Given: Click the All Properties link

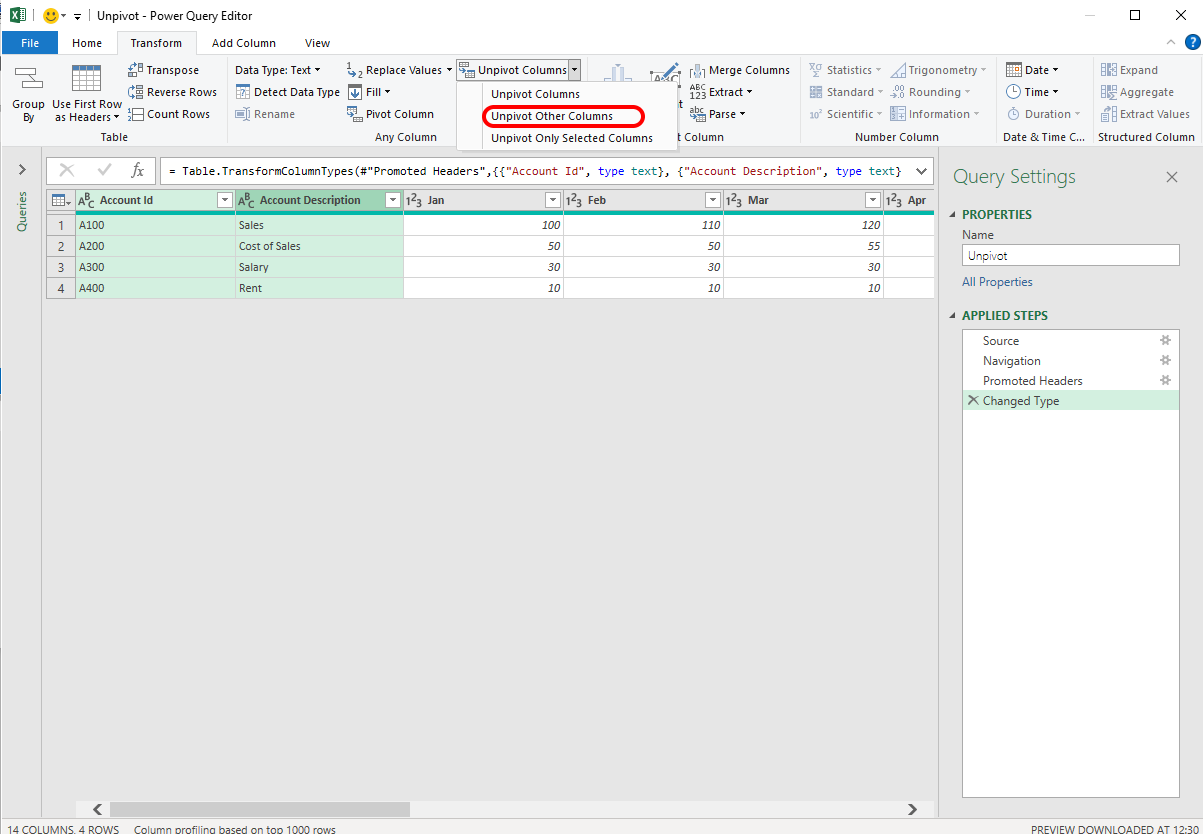Looking at the screenshot, I should point(997,282).
